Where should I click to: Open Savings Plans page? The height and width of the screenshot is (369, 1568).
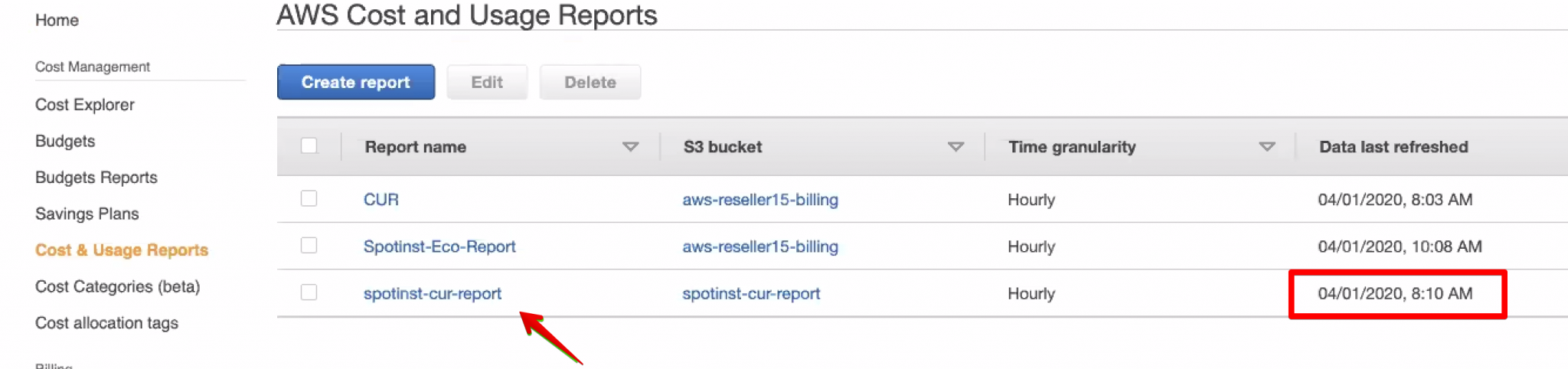click(x=87, y=214)
